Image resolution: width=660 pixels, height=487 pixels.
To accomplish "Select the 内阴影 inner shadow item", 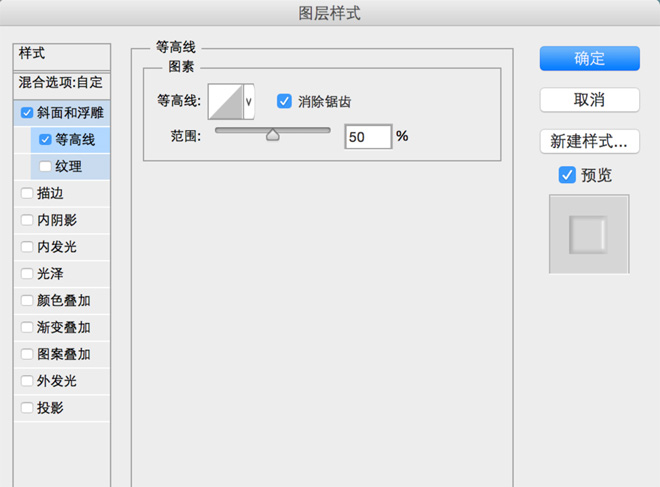I will [58, 220].
